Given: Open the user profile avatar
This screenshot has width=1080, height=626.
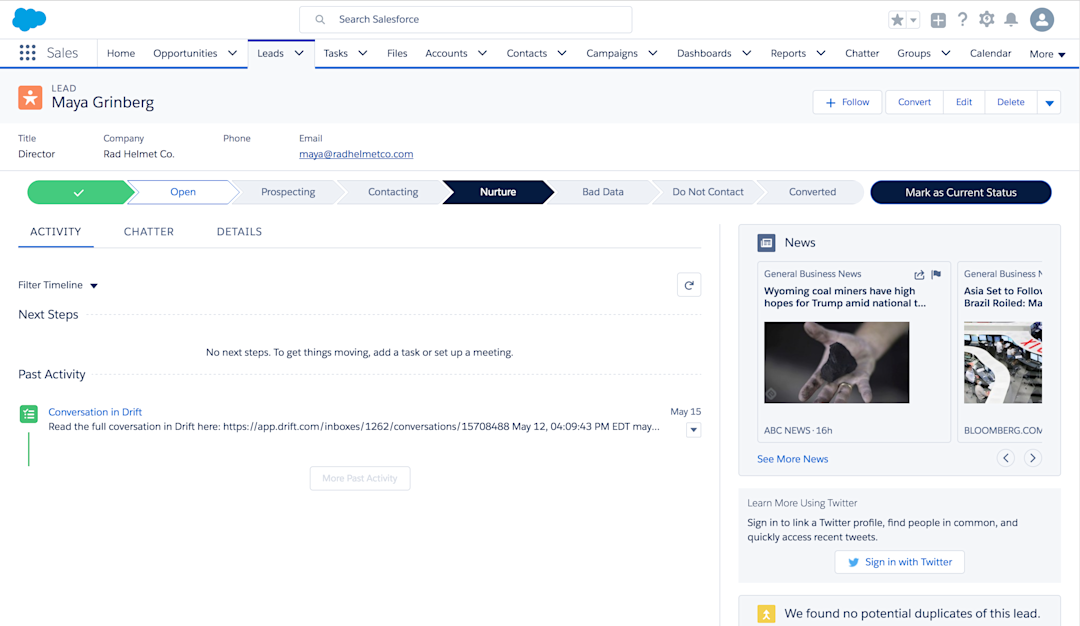Looking at the screenshot, I should pyautogui.click(x=1041, y=19).
